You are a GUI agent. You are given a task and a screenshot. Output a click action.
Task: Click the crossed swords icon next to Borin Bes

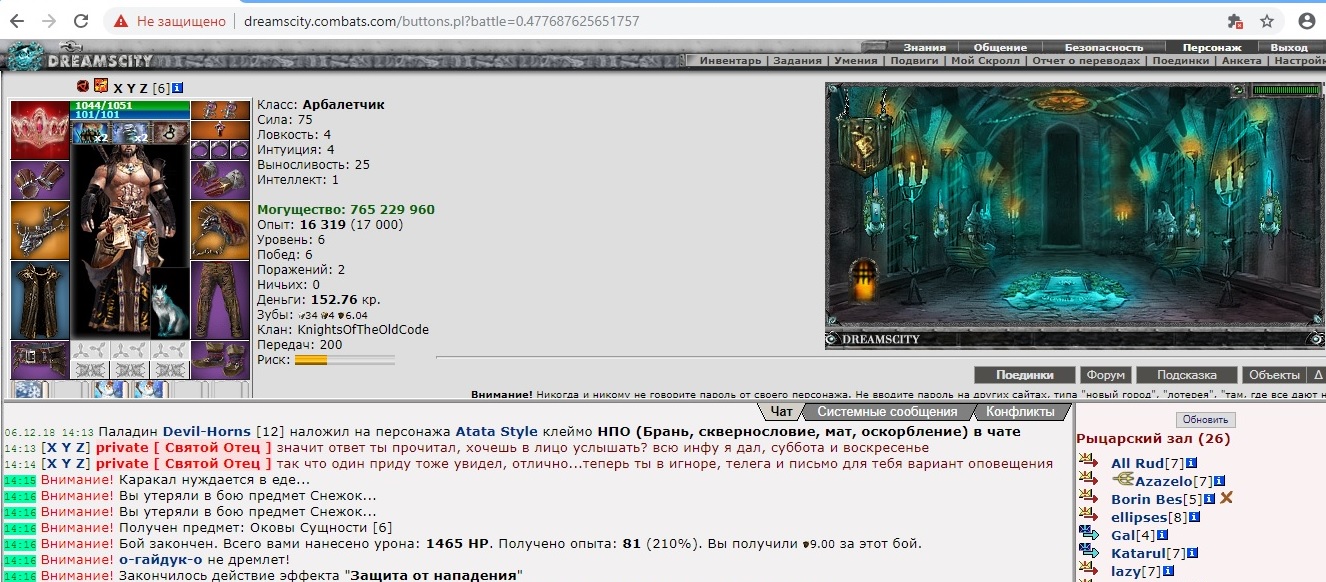[x=1226, y=498]
